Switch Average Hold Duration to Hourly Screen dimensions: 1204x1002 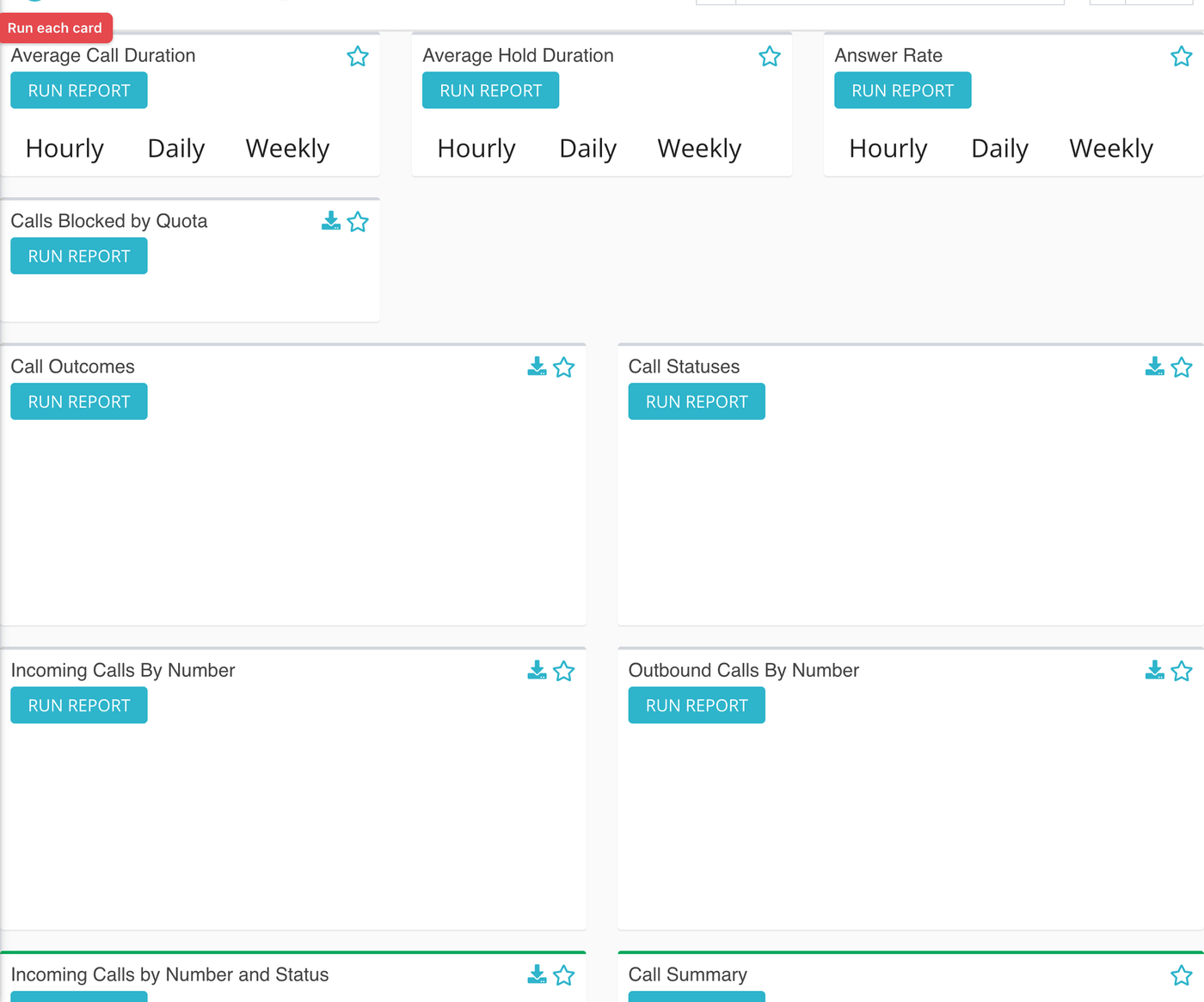click(476, 149)
